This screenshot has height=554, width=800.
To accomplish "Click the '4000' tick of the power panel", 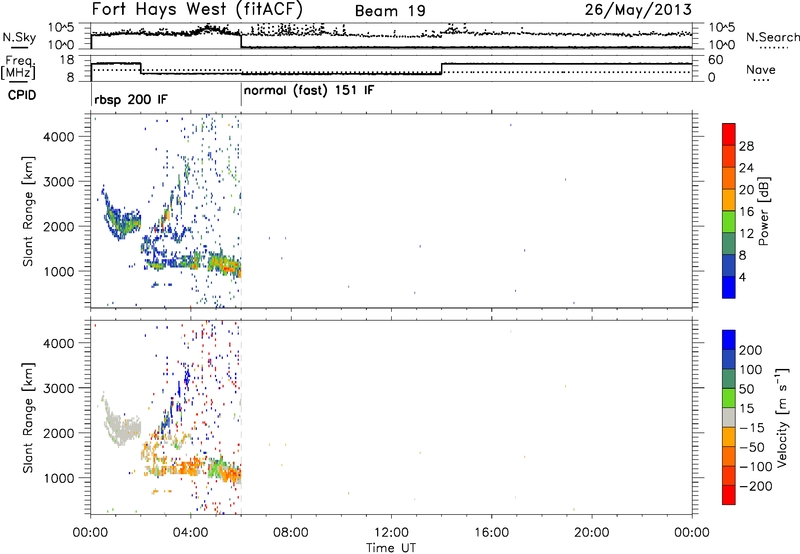I will (59, 137).
